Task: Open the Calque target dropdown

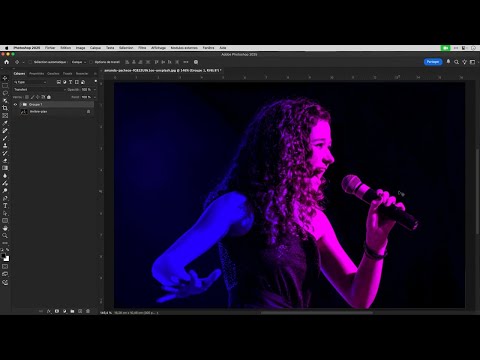Action: coord(79,62)
